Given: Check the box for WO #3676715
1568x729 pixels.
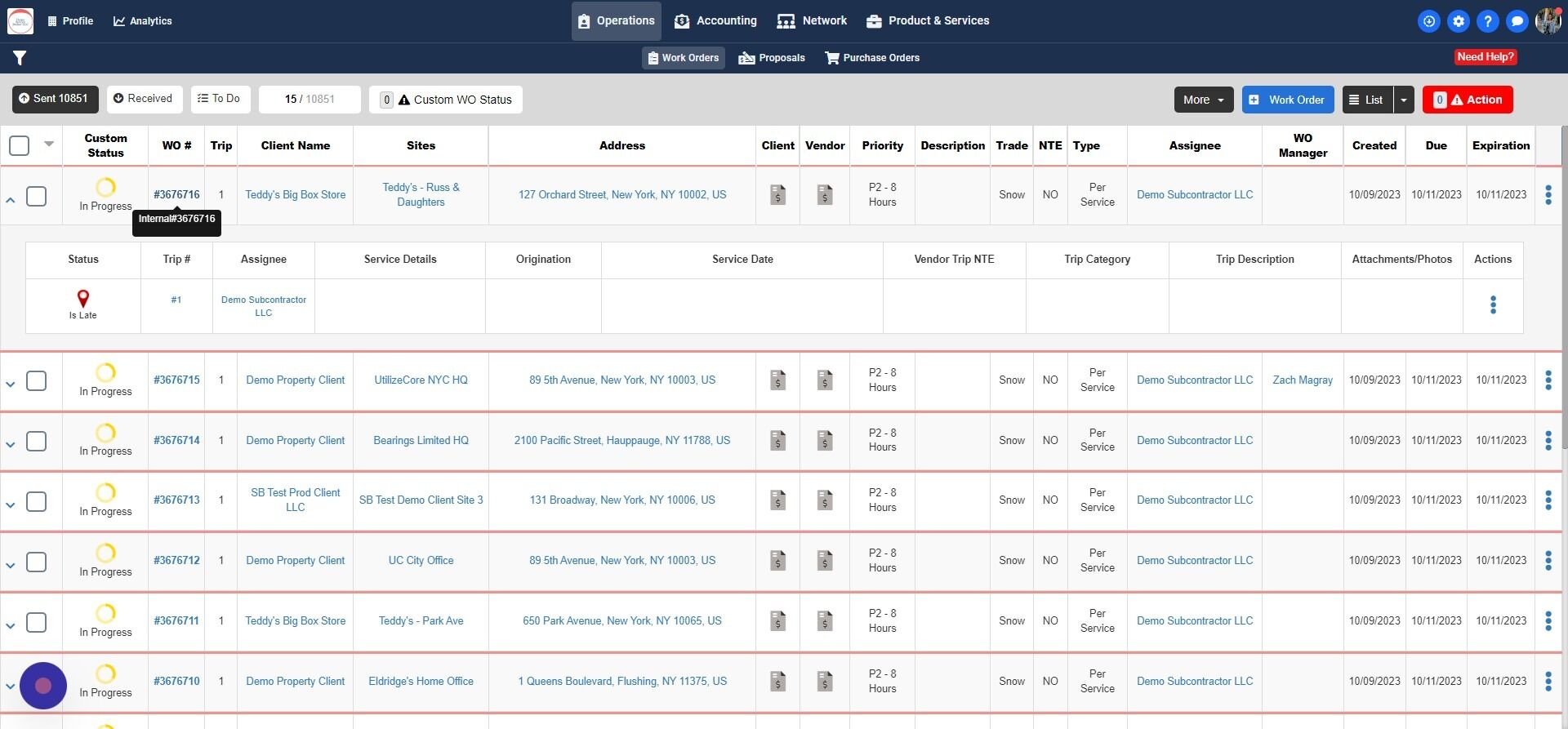Looking at the screenshot, I should (x=37, y=381).
